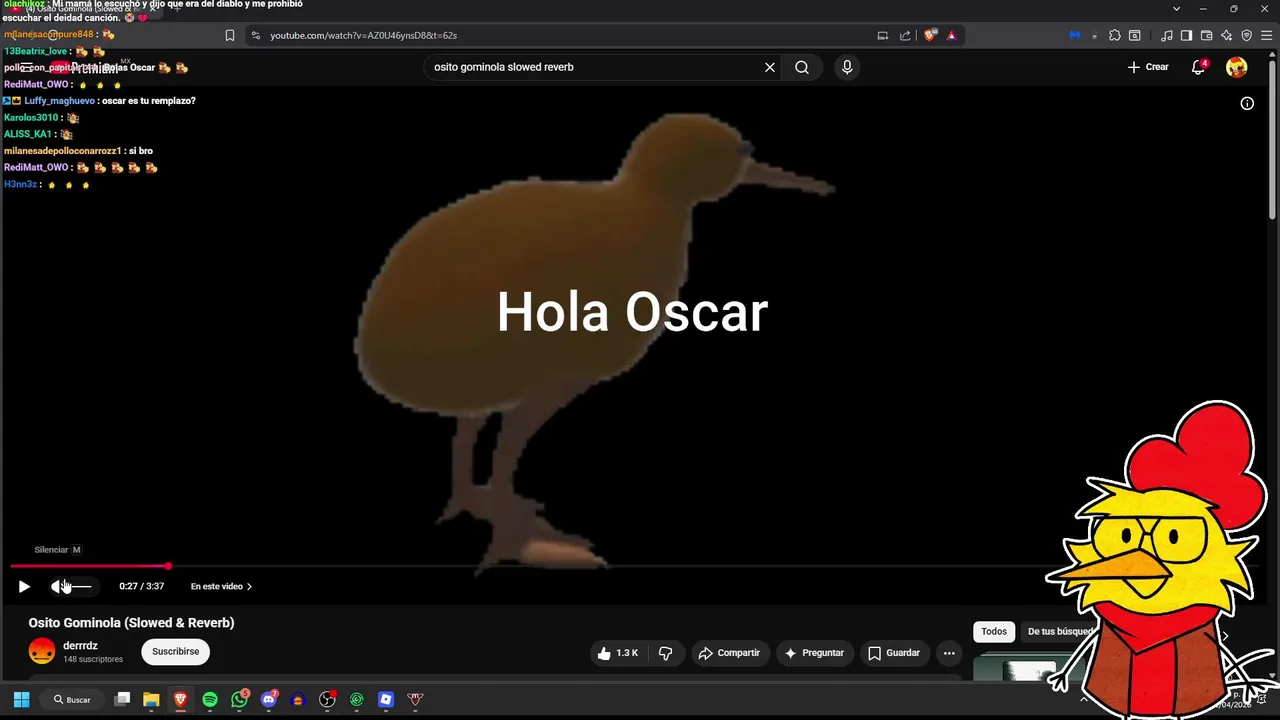The image size is (1280, 720).
Task: Open OBS Studio from the taskbar
Action: (327, 699)
